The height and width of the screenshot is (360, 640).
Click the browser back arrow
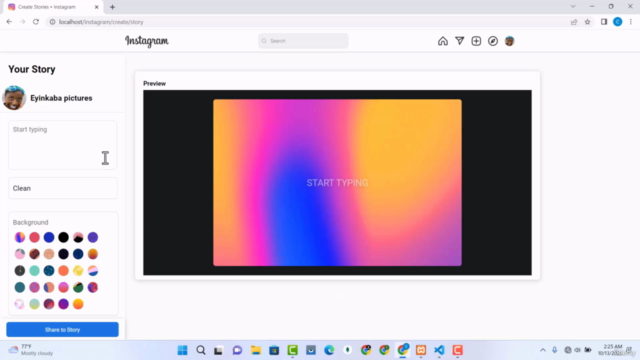[x=9, y=22]
